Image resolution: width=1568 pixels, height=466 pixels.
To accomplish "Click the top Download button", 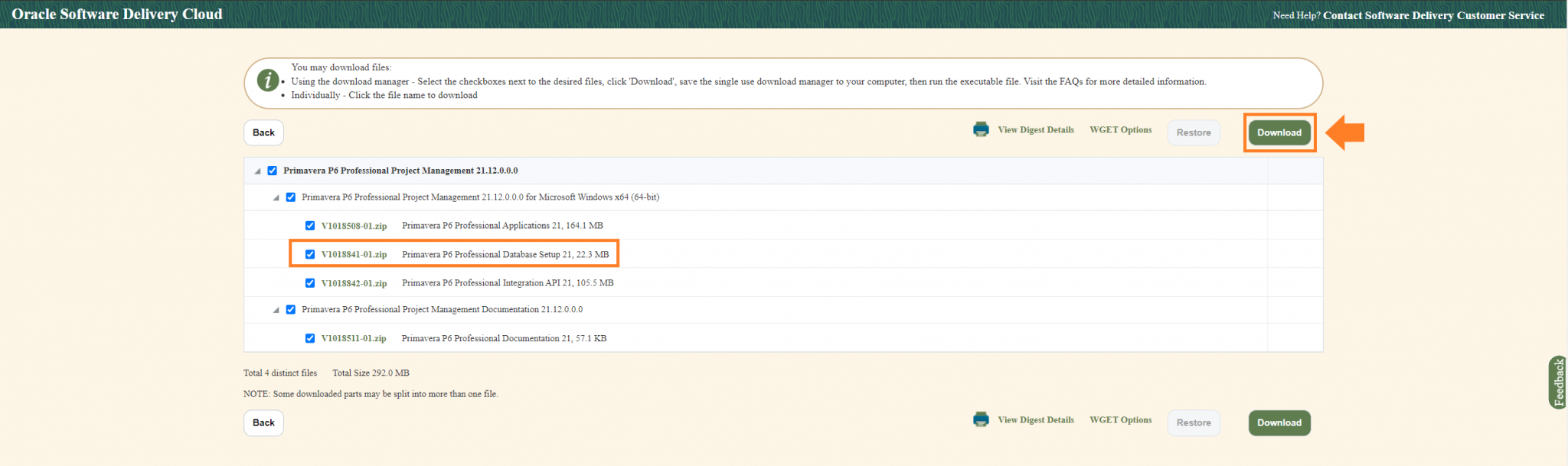I will [x=1279, y=132].
